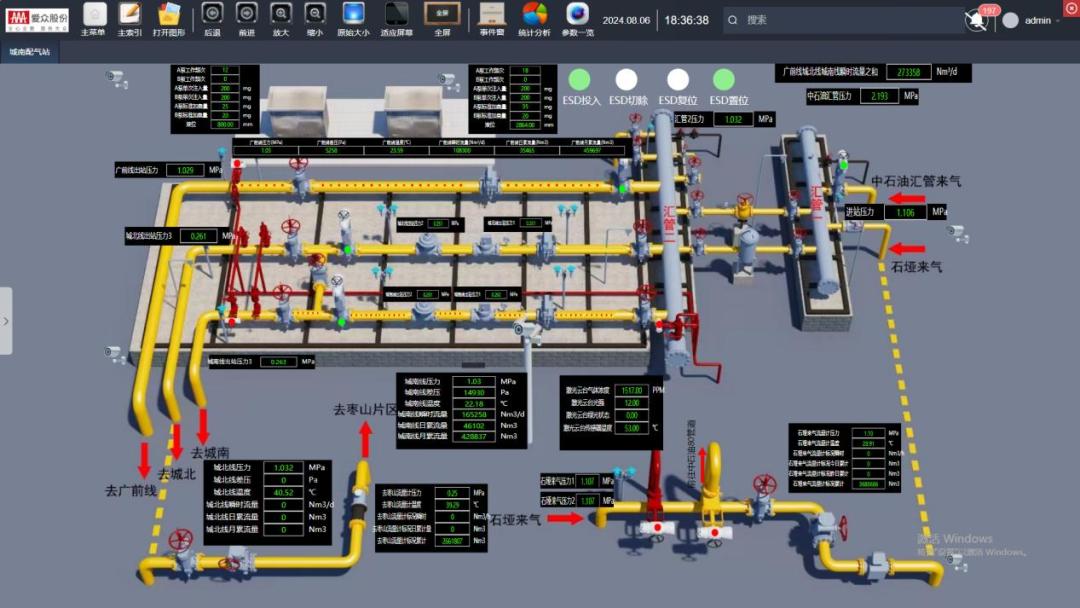Click the 中石油汇管来气 label
Image resolution: width=1080 pixels, height=608 pixels.
[x=916, y=182]
